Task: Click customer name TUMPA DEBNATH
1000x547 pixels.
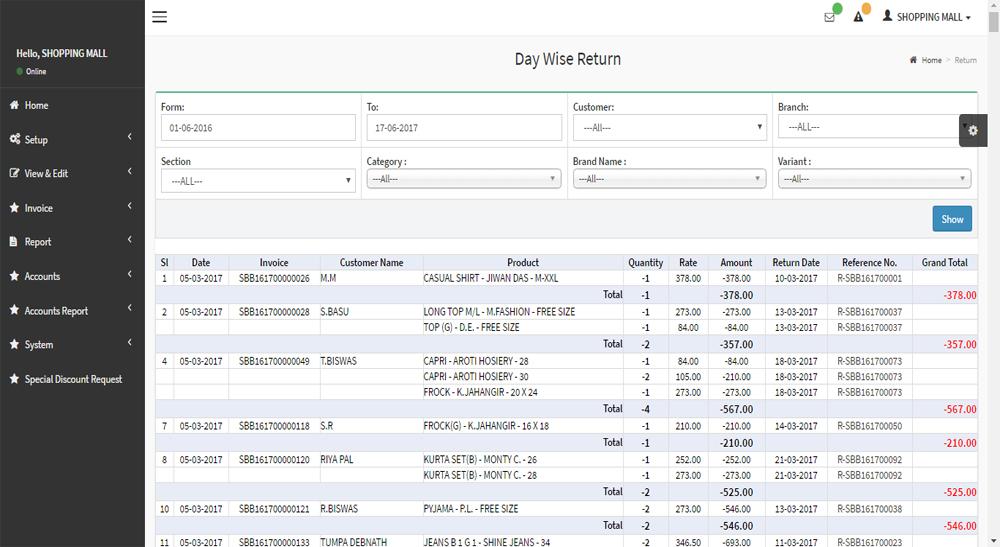Action: 353,542
